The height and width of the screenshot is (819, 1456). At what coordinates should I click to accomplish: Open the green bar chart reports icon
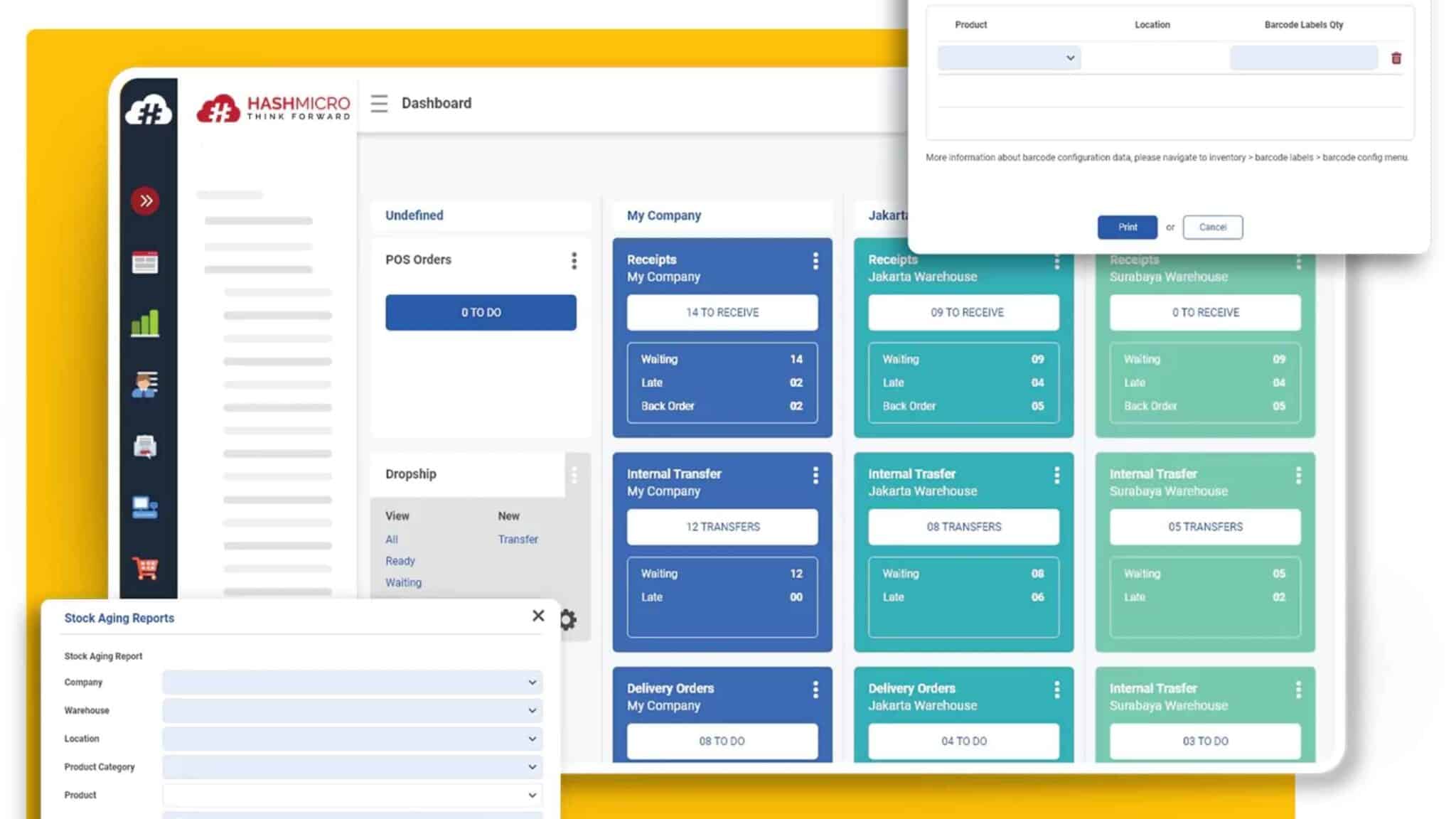(x=145, y=323)
